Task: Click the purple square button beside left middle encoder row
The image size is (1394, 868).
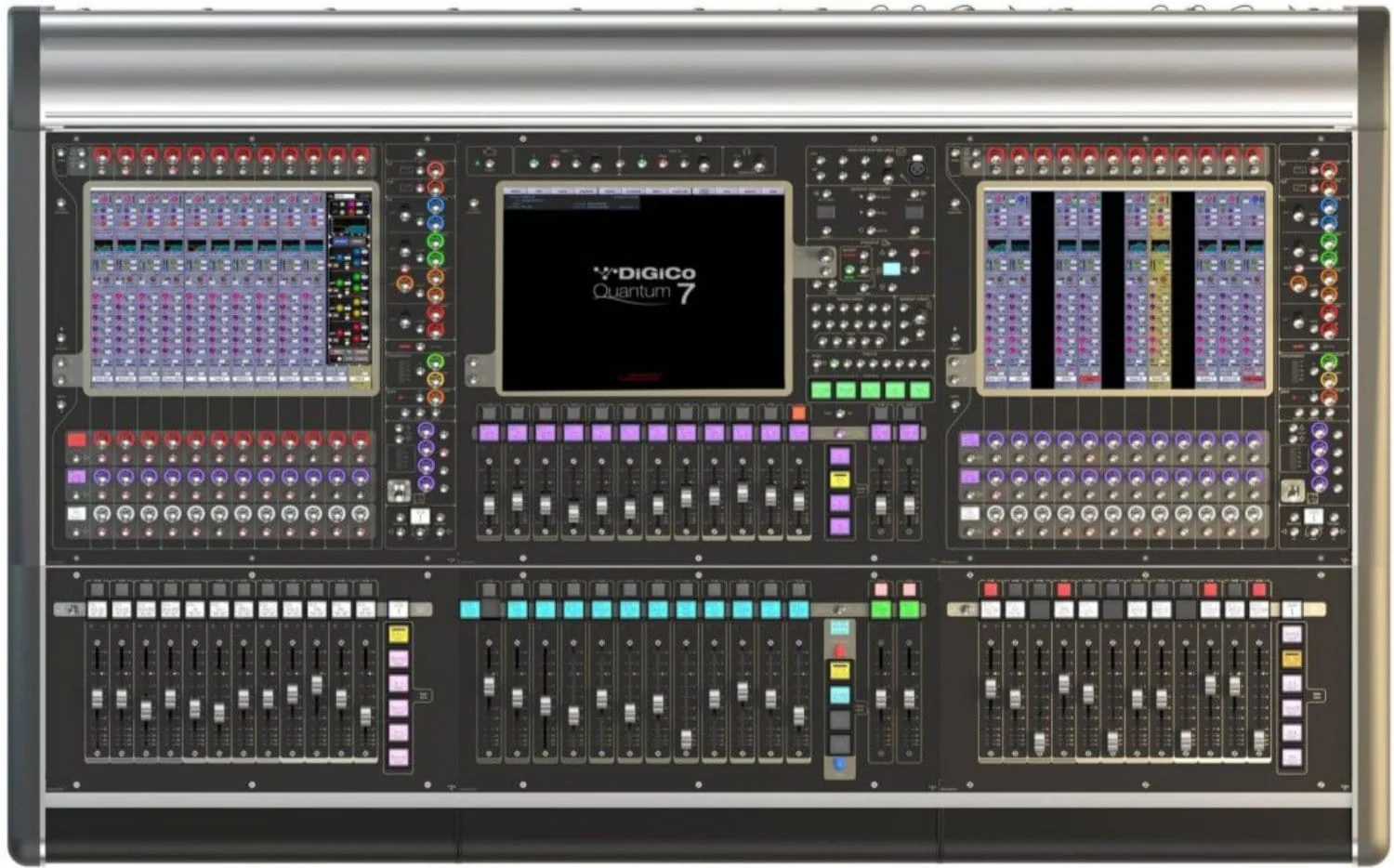Action: (x=76, y=477)
